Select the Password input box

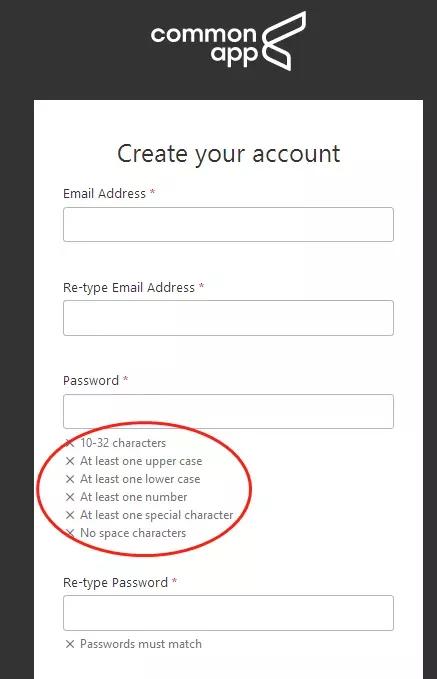click(x=228, y=411)
